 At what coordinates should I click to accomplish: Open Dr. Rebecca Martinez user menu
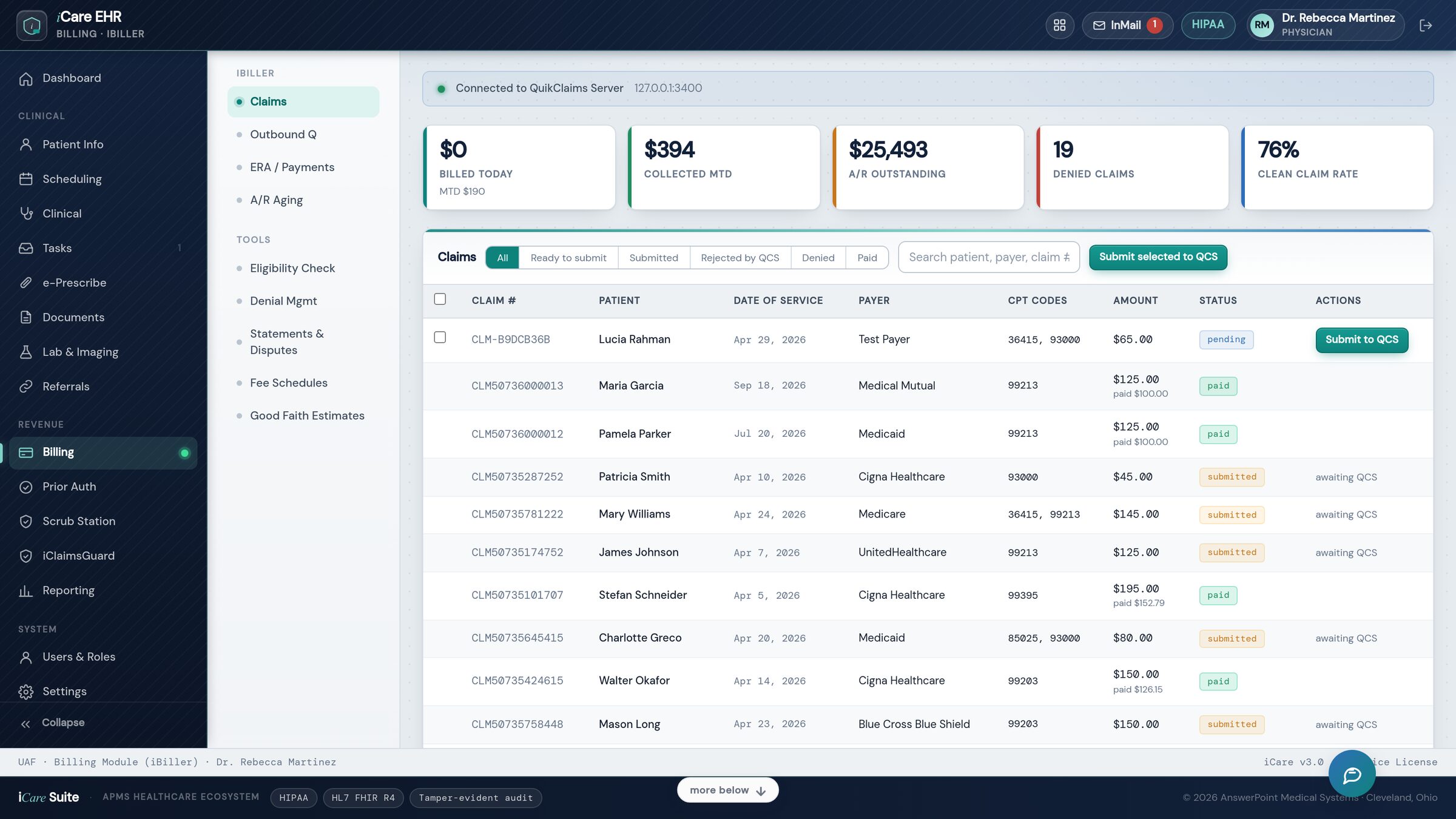(x=1326, y=25)
